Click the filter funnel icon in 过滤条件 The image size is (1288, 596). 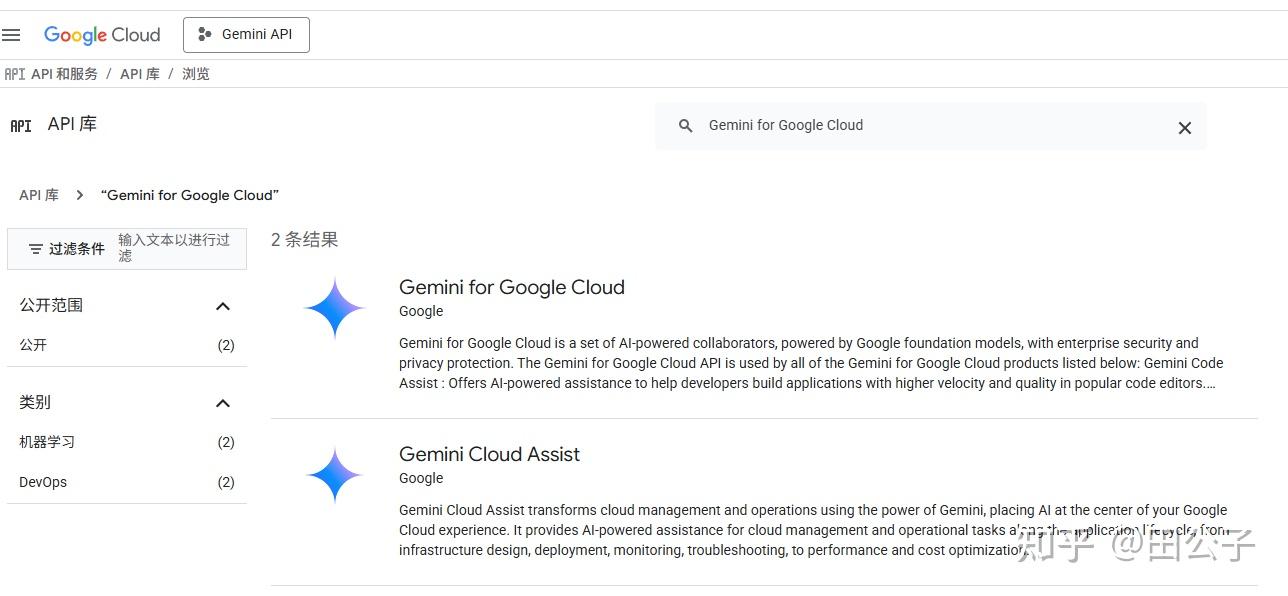37,248
